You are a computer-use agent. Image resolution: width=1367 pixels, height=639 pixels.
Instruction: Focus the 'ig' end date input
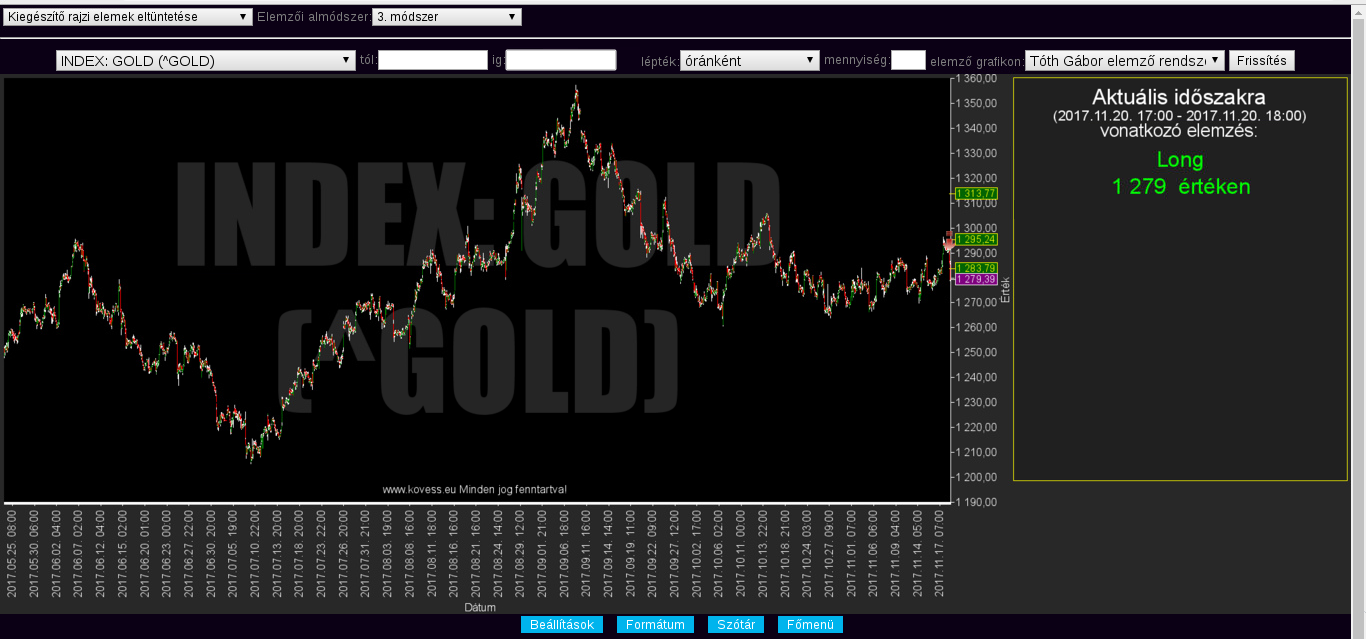(x=561, y=61)
